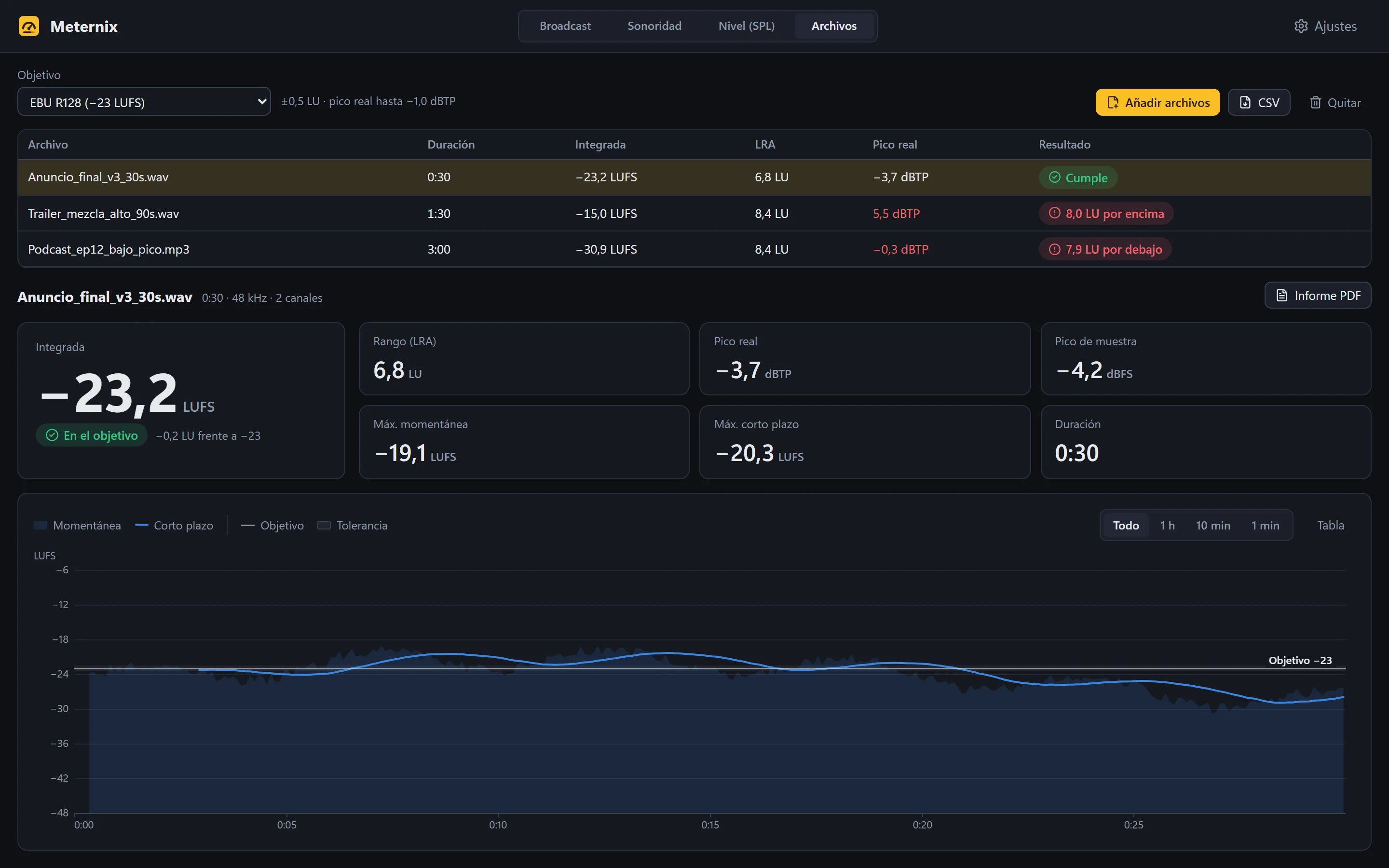
Task: Toggle the Objetivo line in legend
Action: click(x=272, y=525)
